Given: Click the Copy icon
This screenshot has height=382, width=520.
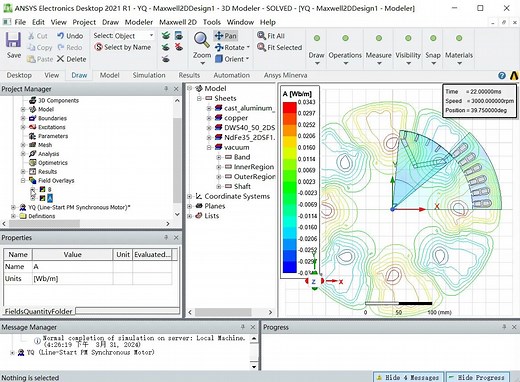Looking at the screenshot, I should click(31, 47).
